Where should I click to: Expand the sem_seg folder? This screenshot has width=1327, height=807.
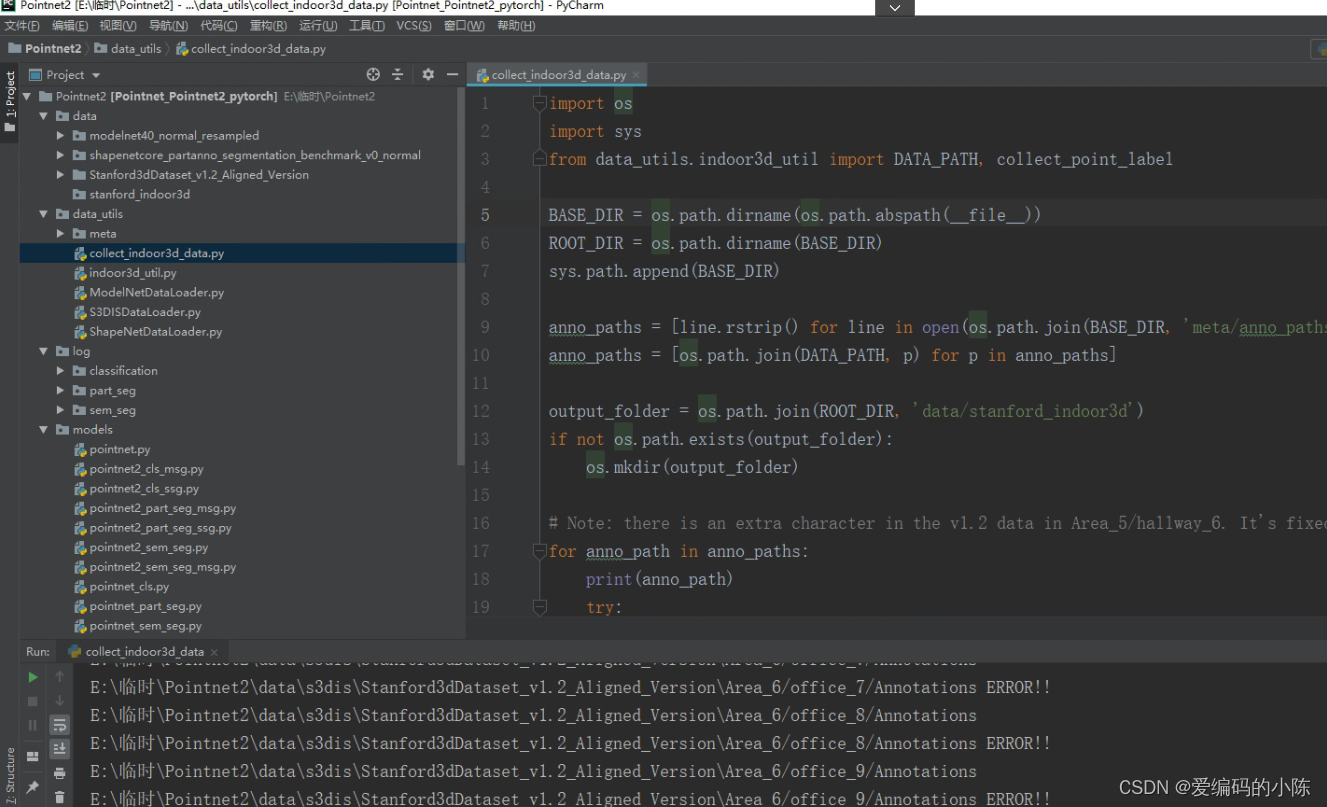coord(61,410)
